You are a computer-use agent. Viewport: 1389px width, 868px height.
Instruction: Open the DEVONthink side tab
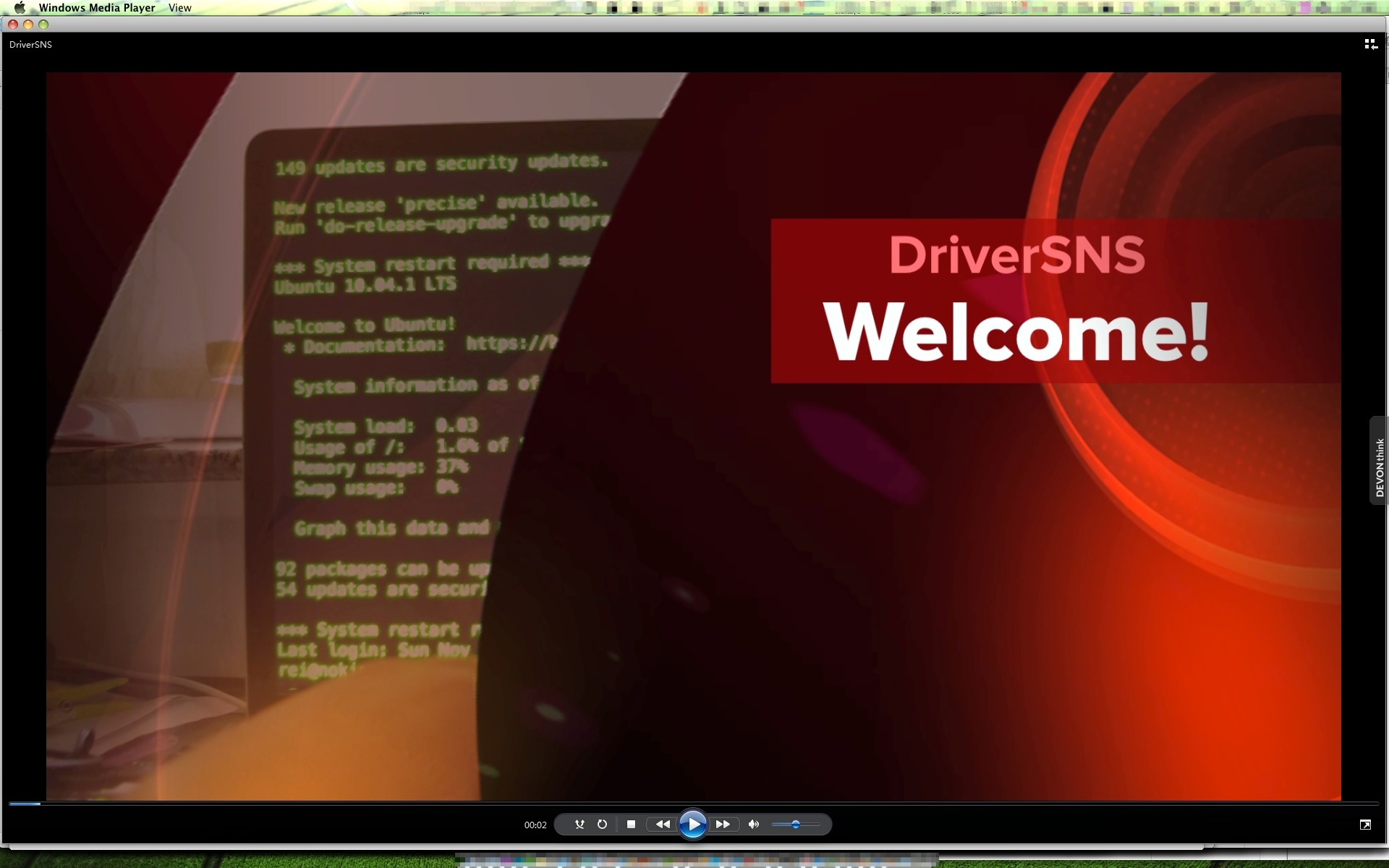click(x=1379, y=461)
